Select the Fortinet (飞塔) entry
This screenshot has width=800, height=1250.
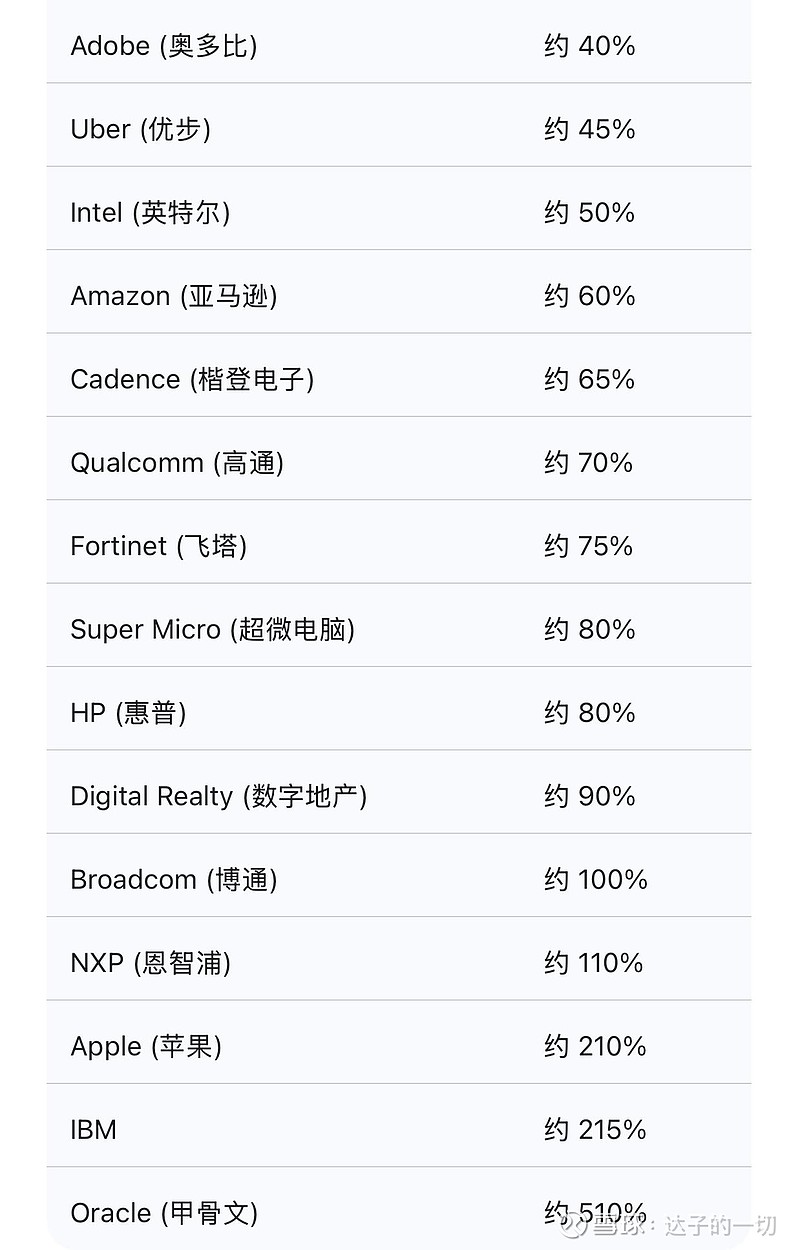coord(158,546)
